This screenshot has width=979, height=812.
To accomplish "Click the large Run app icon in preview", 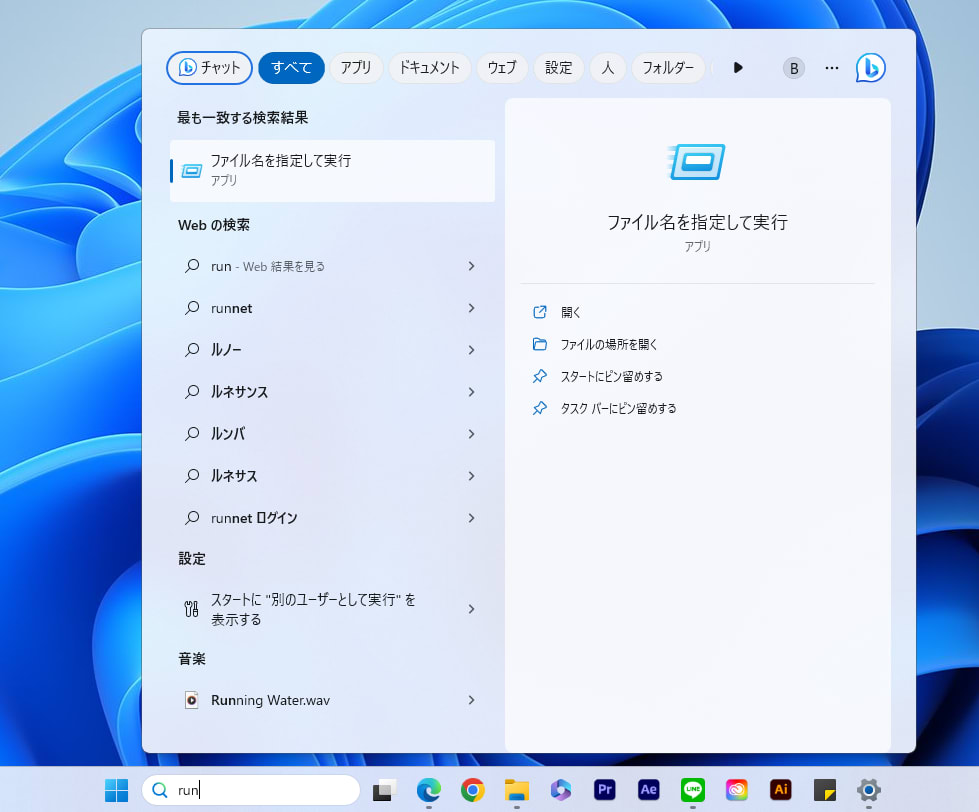I will click(697, 161).
